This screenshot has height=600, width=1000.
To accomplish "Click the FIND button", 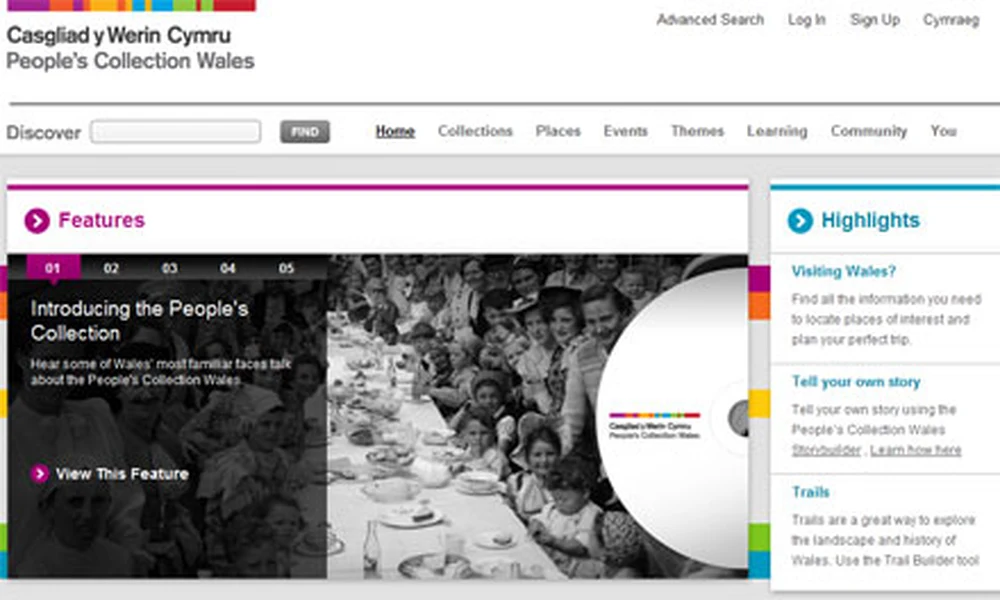I will click(x=305, y=132).
